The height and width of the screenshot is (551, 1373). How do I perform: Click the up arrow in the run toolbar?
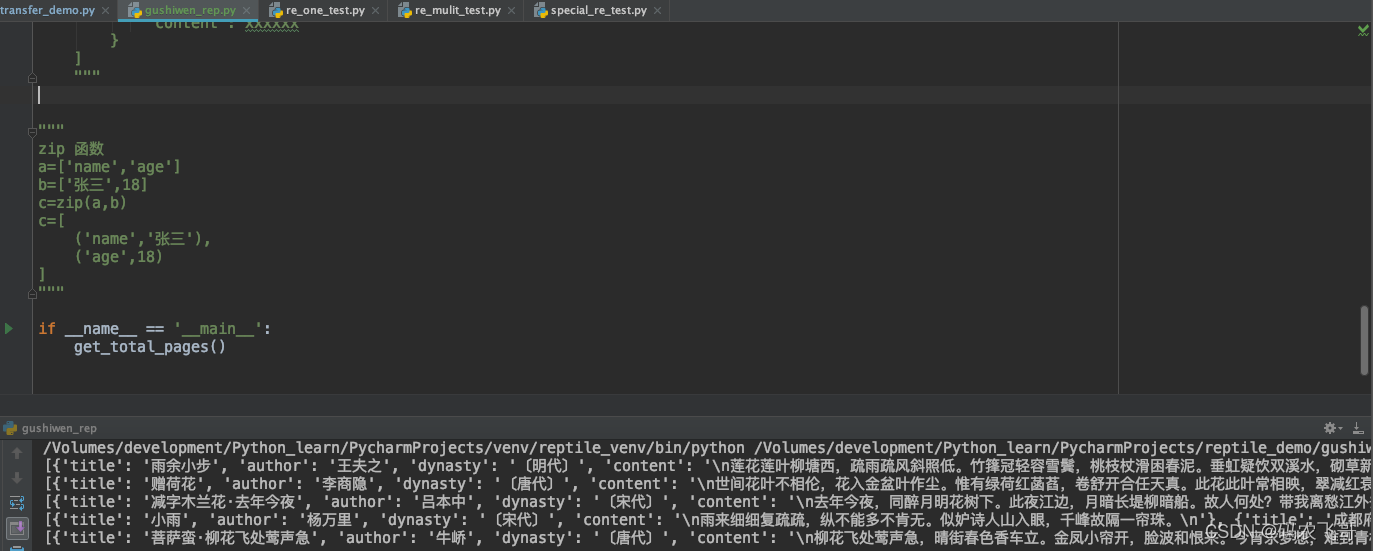pyautogui.click(x=17, y=453)
